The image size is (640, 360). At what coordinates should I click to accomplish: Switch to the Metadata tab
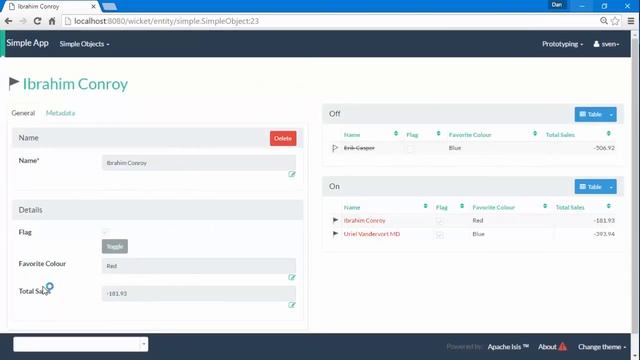(60, 113)
